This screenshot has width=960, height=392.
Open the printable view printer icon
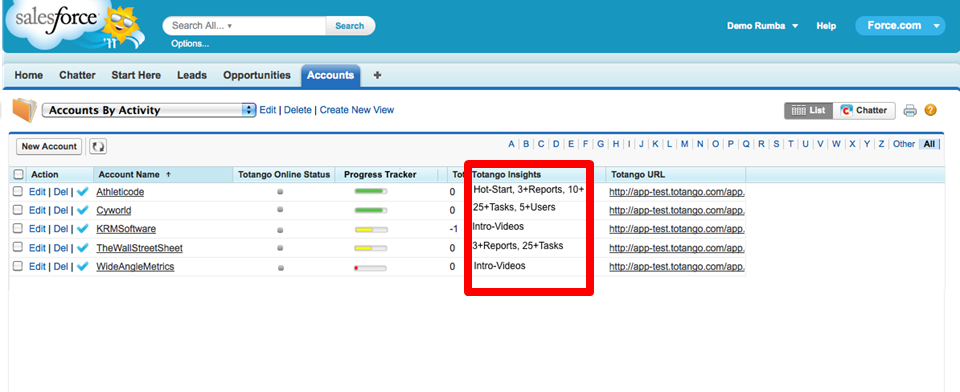tap(910, 111)
